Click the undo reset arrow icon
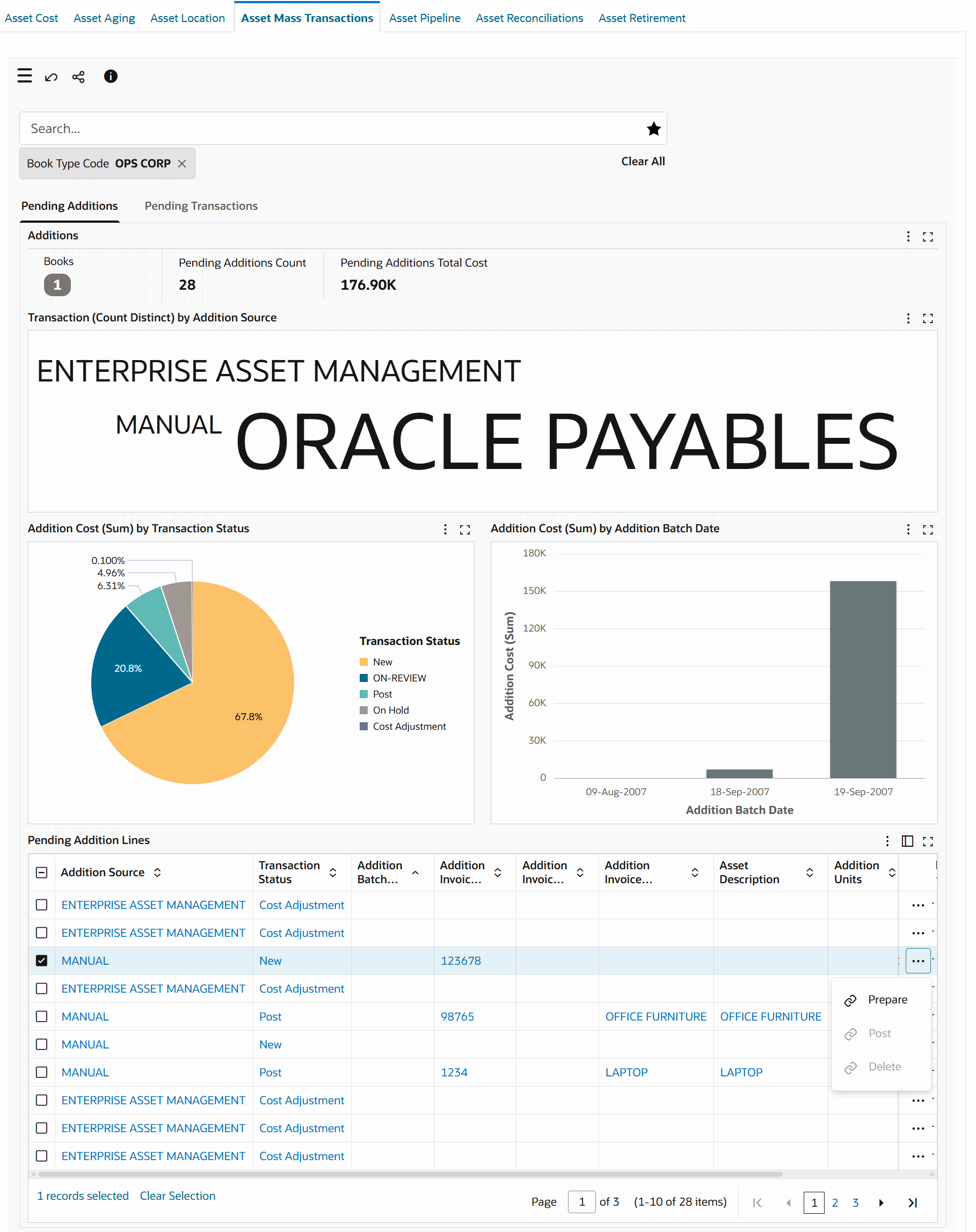Viewport: 976px width, 1232px height. [x=52, y=77]
